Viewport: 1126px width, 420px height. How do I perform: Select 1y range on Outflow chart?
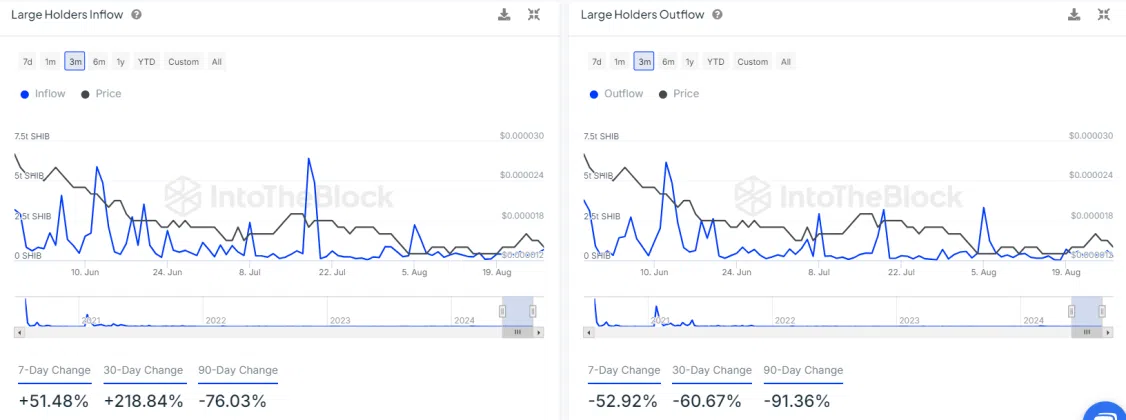690,62
